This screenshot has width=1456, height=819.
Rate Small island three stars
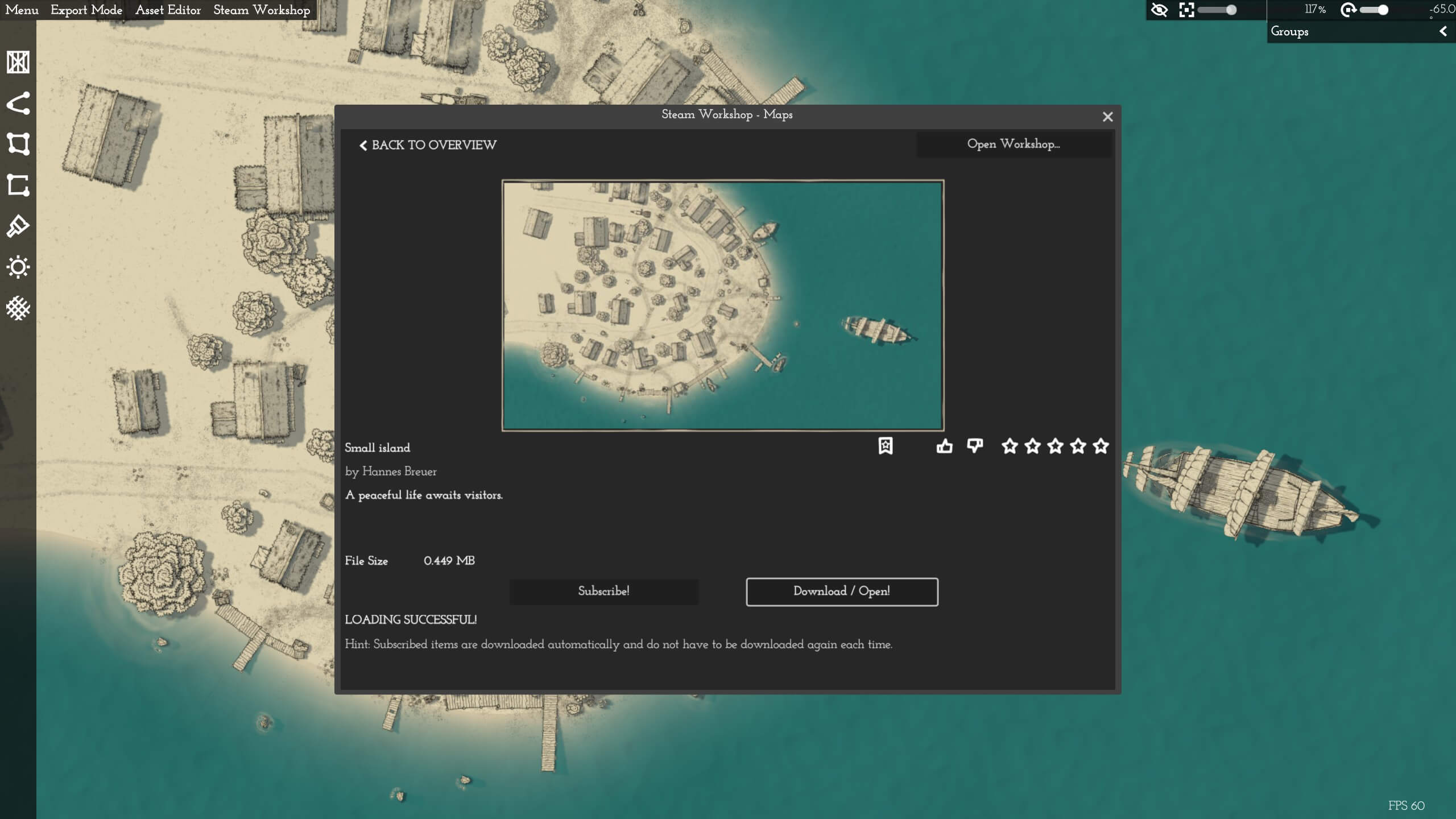click(1055, 446)
